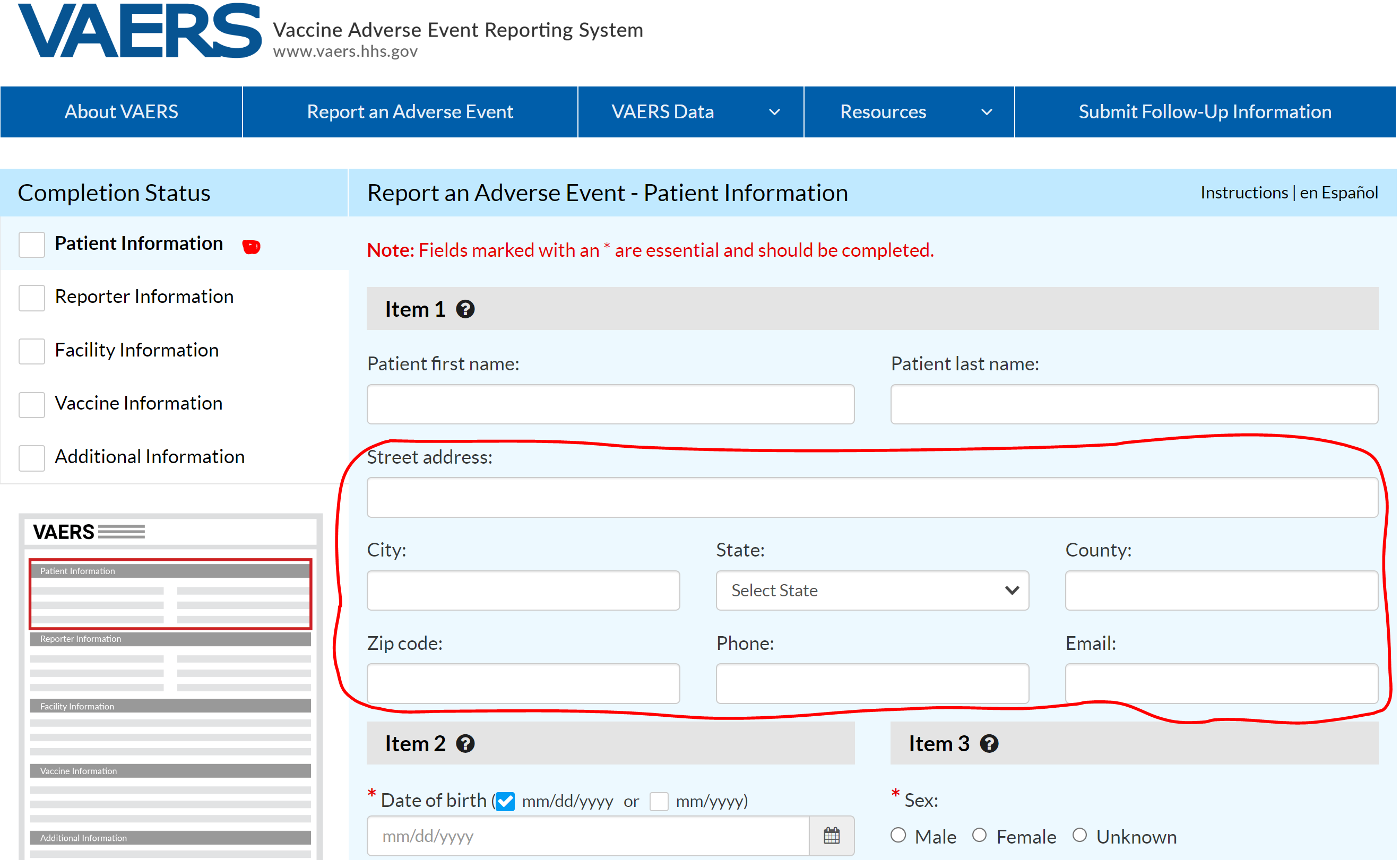Viewport: 1400px width, 860px height.
Task: Check the Reporter Information status box
Action: (x=32, y=298)
